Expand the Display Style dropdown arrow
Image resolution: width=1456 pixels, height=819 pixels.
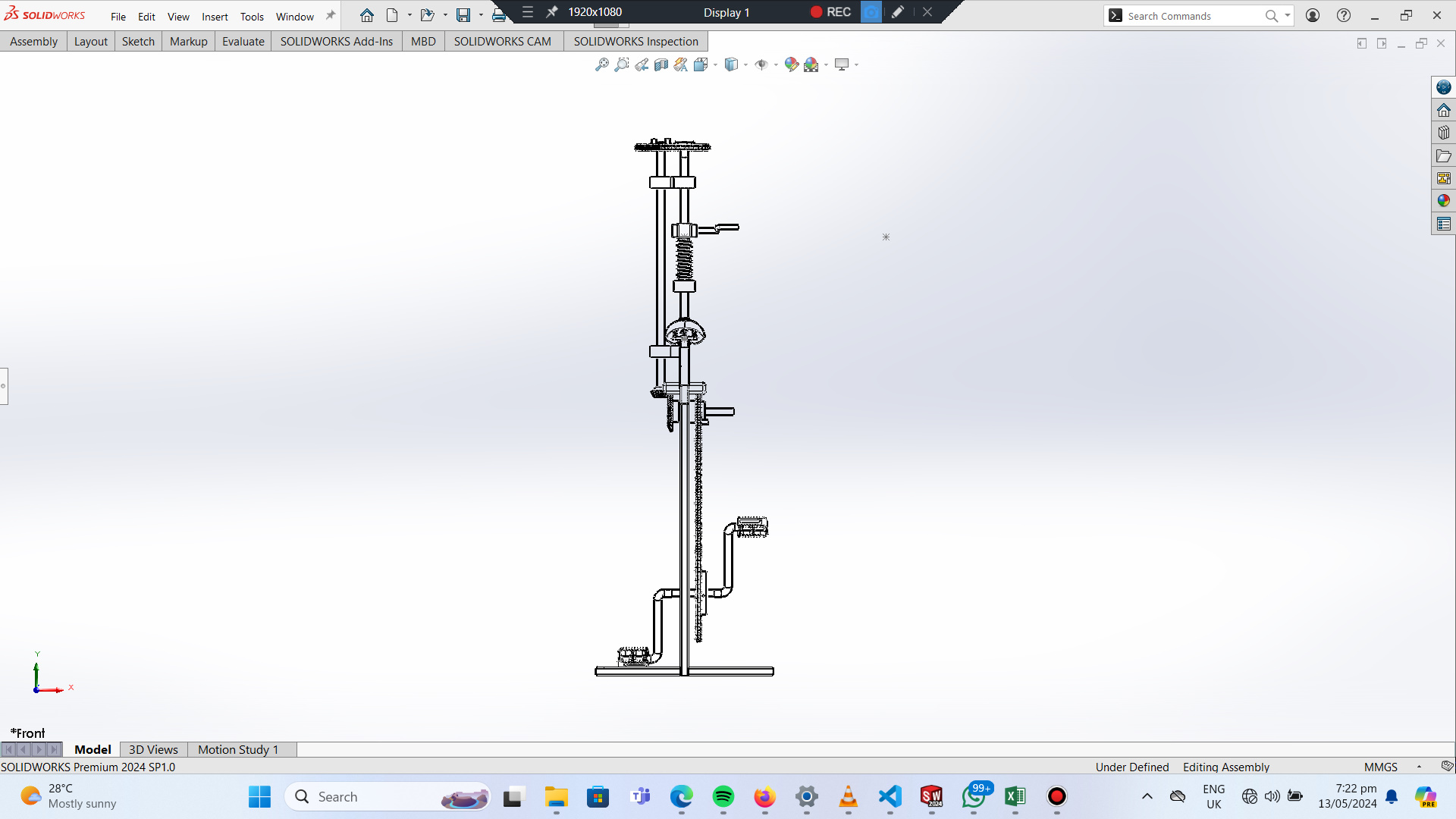pyautogui.click(x=745, y=65)
